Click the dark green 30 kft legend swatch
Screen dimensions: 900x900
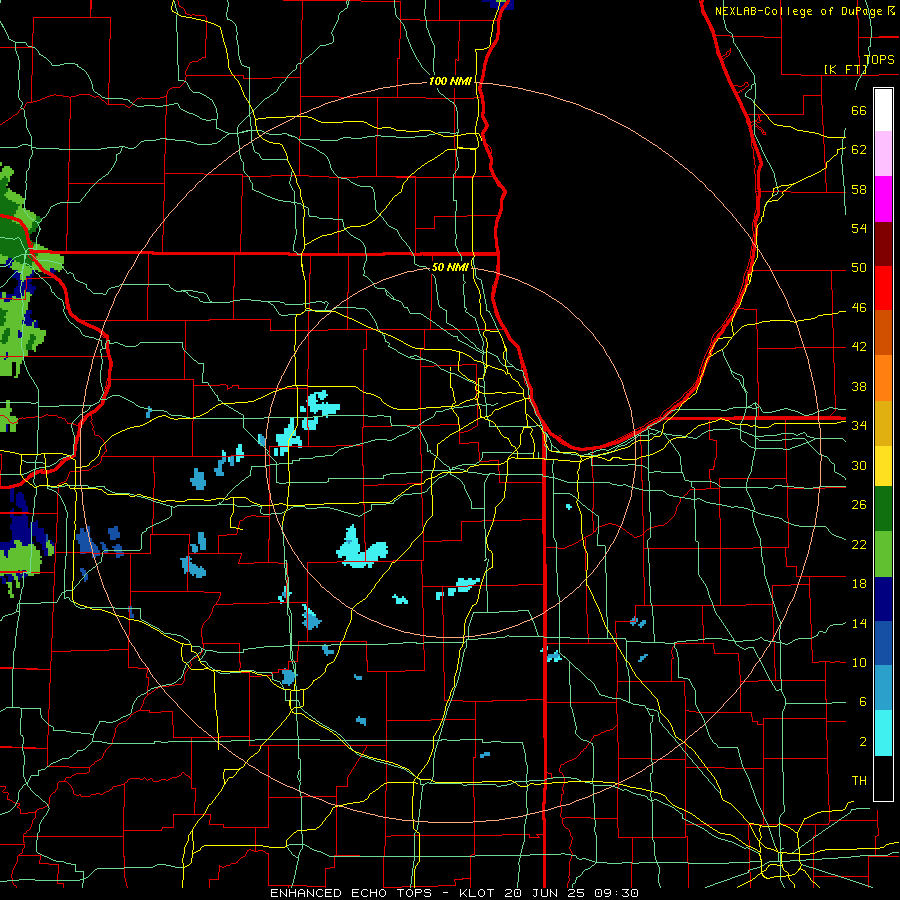(x=883, y=509)
